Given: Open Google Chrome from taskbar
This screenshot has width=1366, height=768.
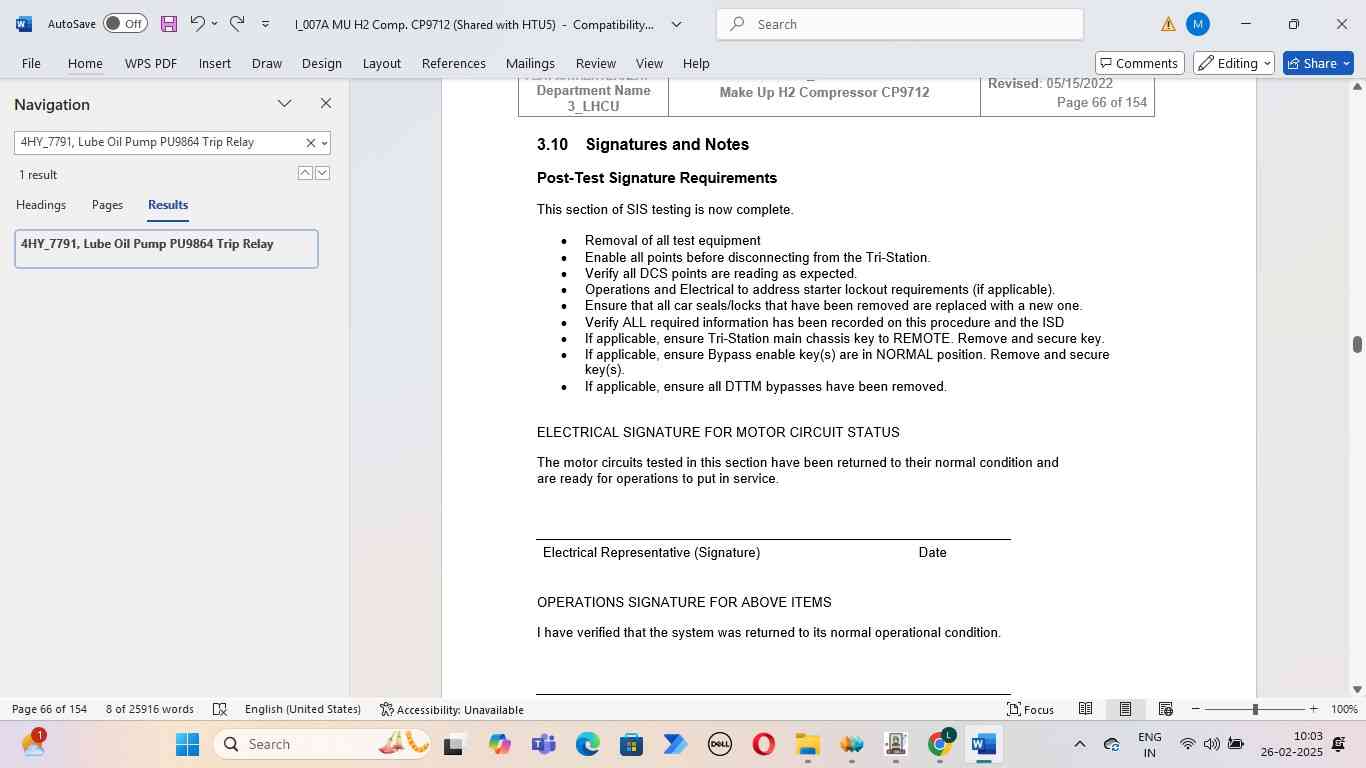Looking at the screenshot, I should coord(940,744).
